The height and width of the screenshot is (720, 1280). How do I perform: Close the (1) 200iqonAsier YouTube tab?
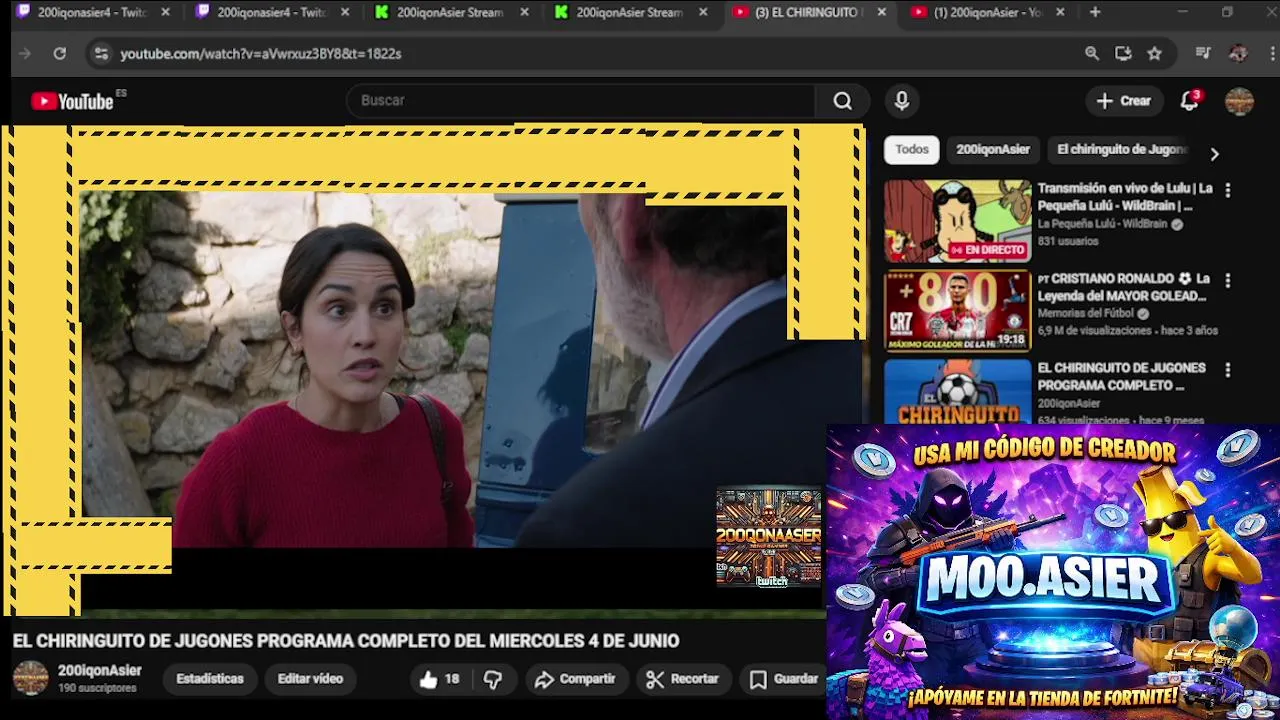click(1060, 12)
